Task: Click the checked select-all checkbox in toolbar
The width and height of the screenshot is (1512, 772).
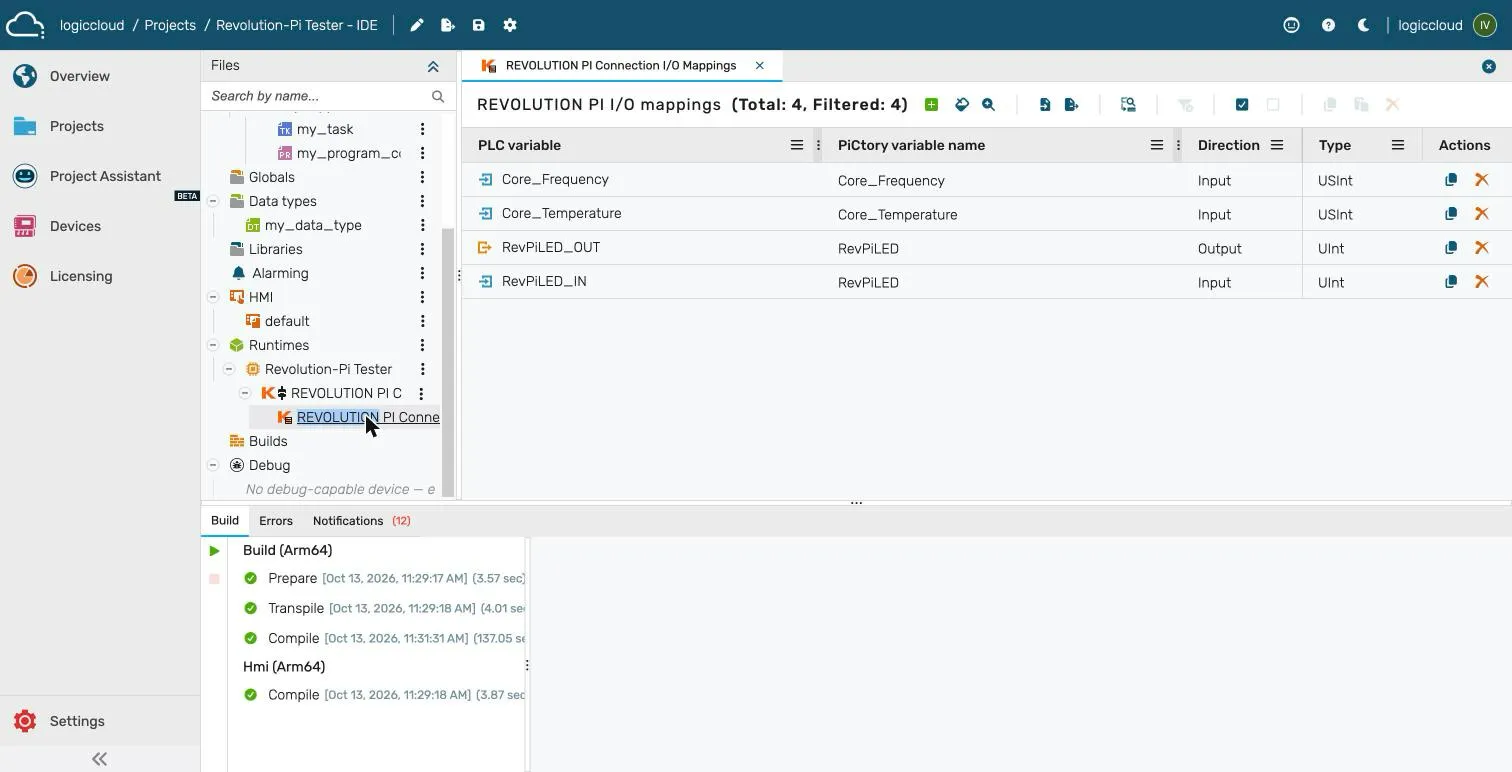Action: pos(1242,105)
